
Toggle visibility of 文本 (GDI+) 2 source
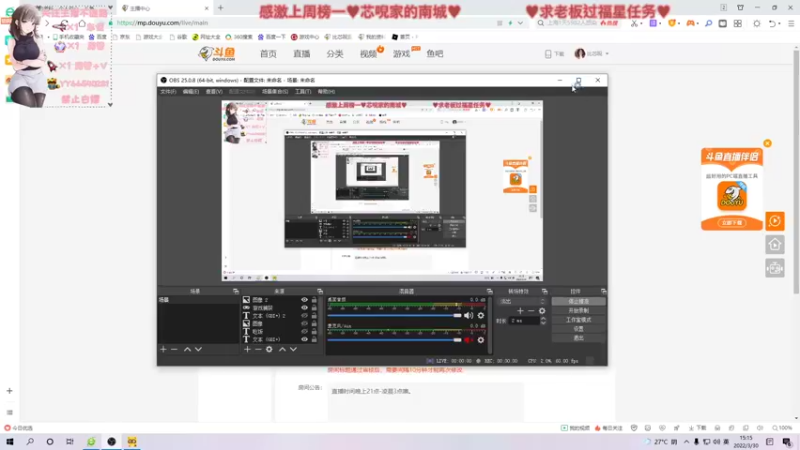click(305, 316)
